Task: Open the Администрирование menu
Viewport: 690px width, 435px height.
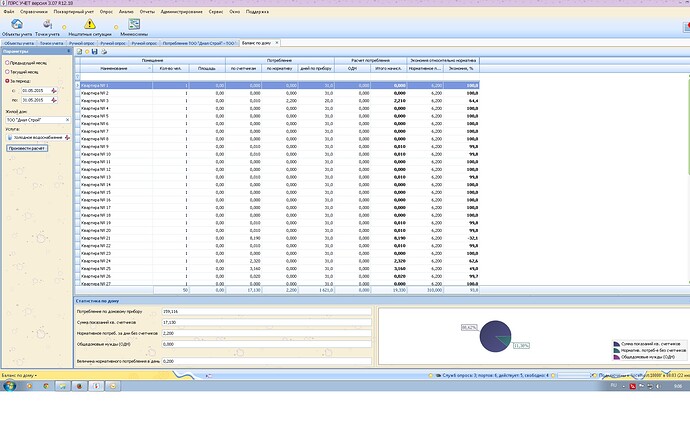Action: (182, 12)
